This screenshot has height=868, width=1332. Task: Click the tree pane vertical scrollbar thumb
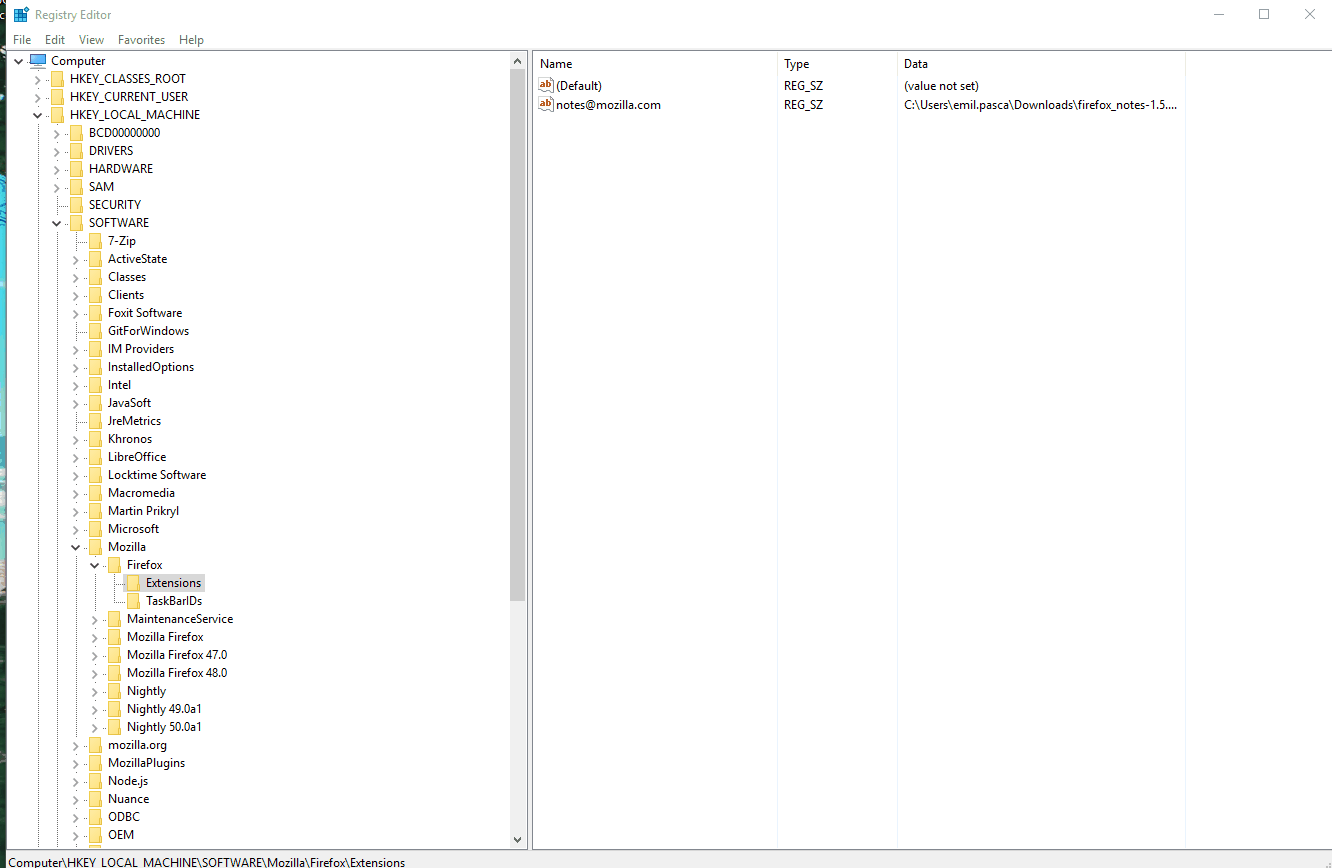(518, 335)
